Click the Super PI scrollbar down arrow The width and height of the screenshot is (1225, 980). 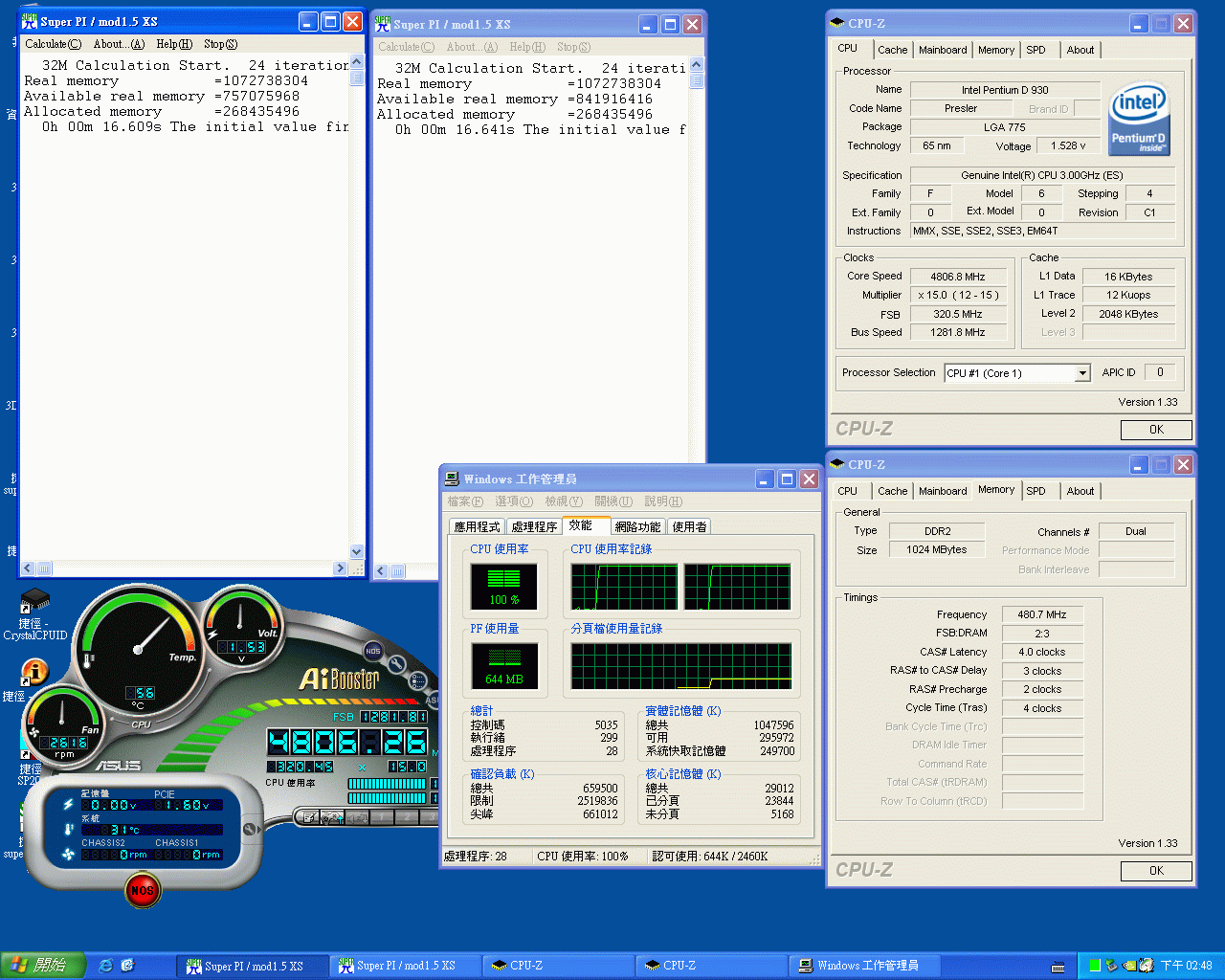pos(356,552)
